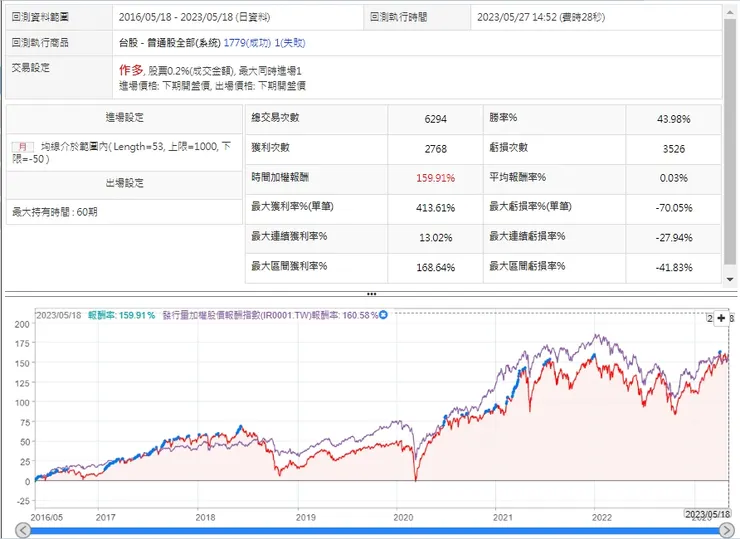Image resolution: width=740 pixels, height=539 pixels.
Task: Click the blue chart range slider bar
Action: pyautogui.click(x=374, y=531)
